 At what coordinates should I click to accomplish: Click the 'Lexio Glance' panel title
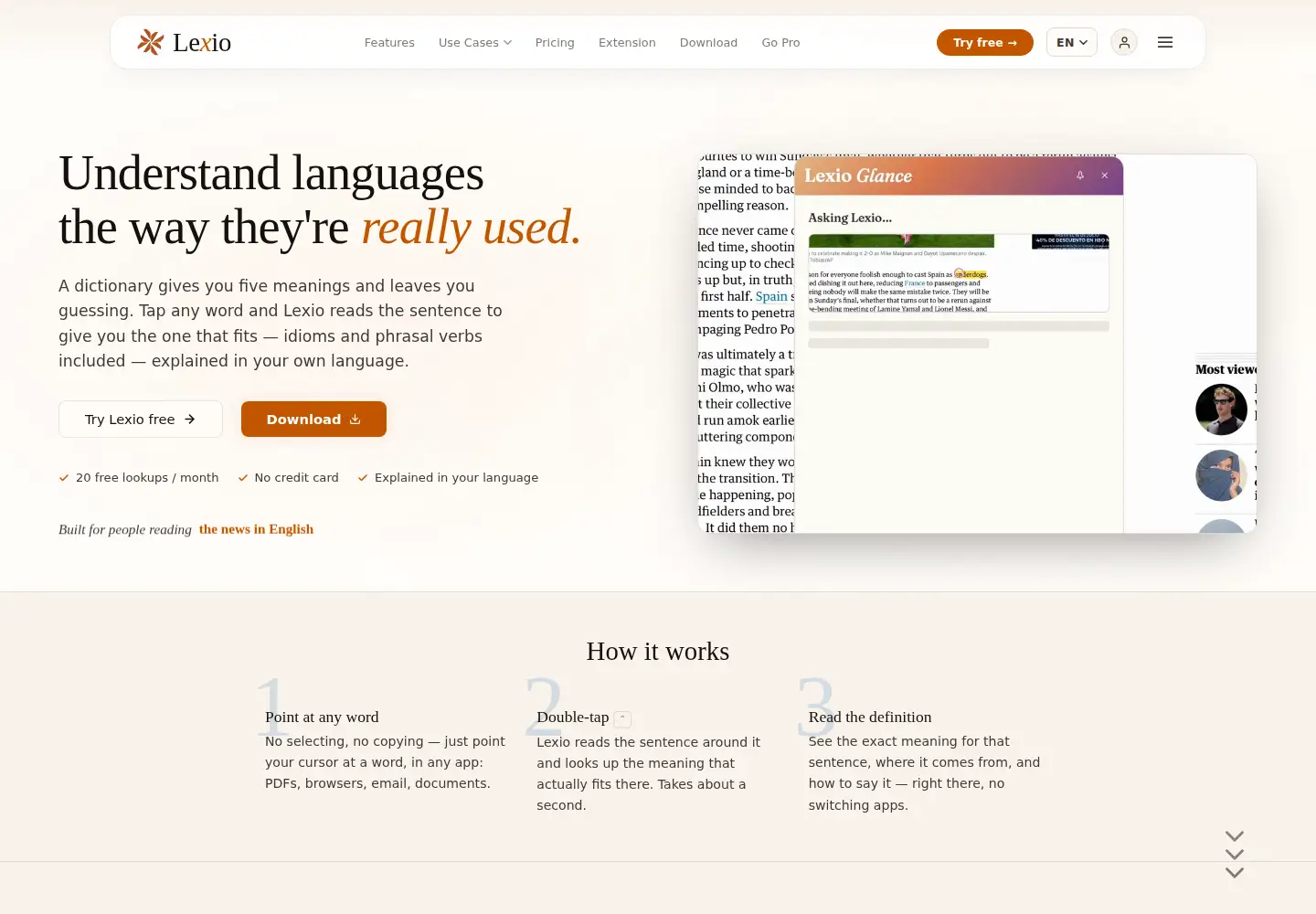[858, 175]
